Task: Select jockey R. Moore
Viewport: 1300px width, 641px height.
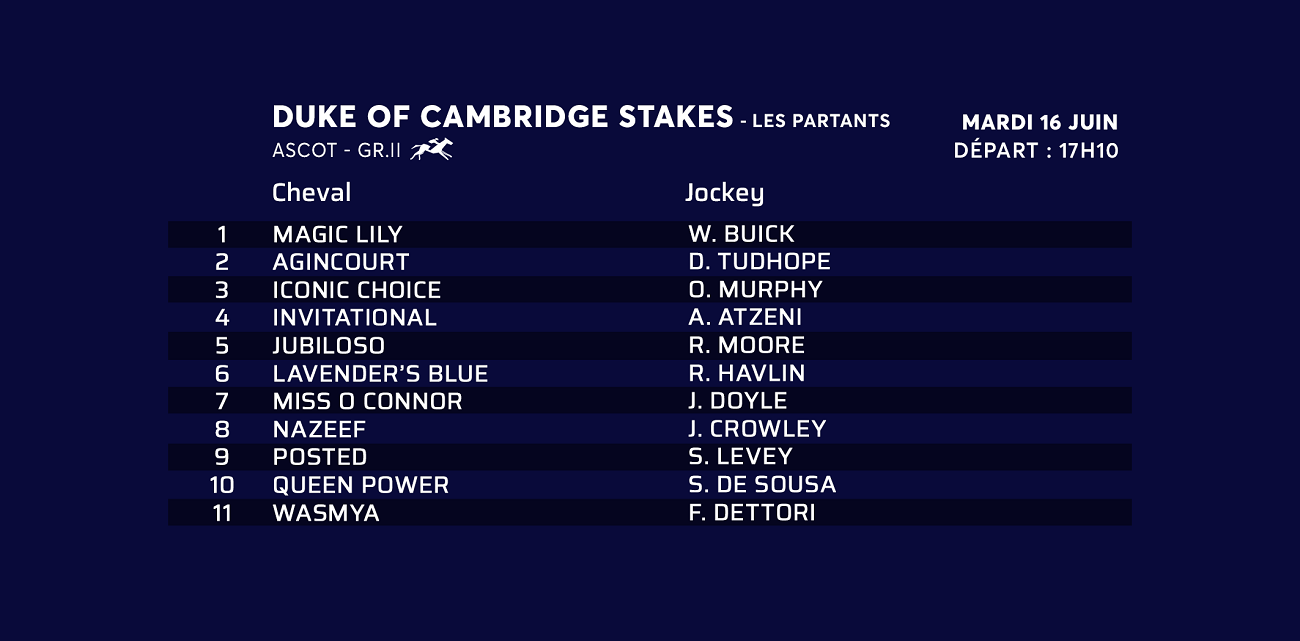Action: click(x=746, y=346)
